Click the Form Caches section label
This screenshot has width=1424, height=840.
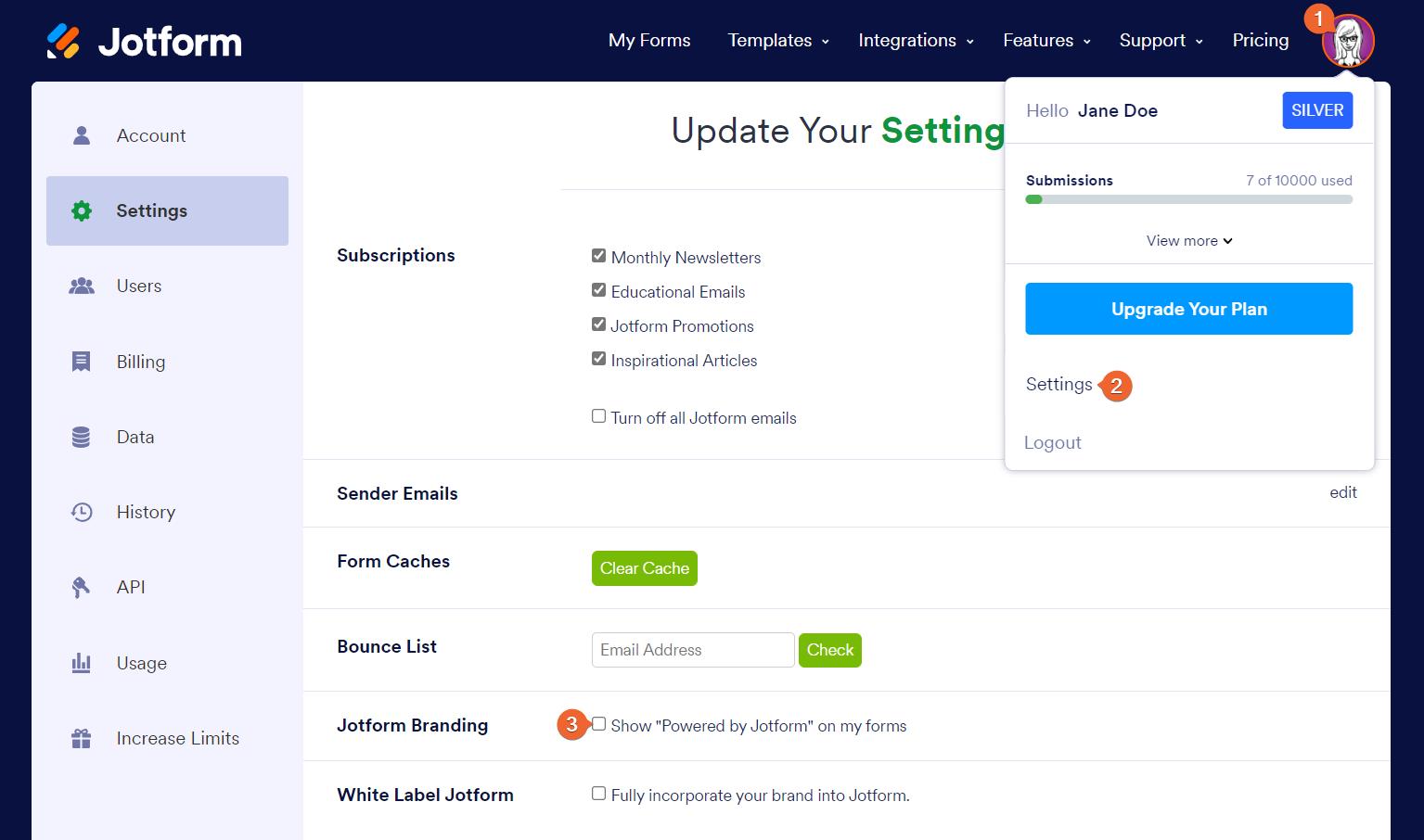(x=393, y=561)
